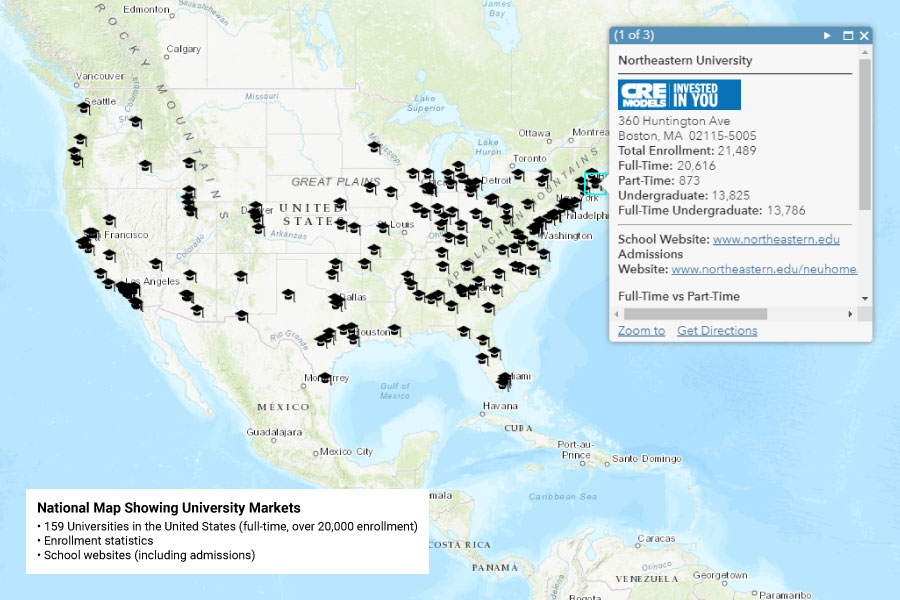Click horizontal scrollbar right arrow

(851, 314)
